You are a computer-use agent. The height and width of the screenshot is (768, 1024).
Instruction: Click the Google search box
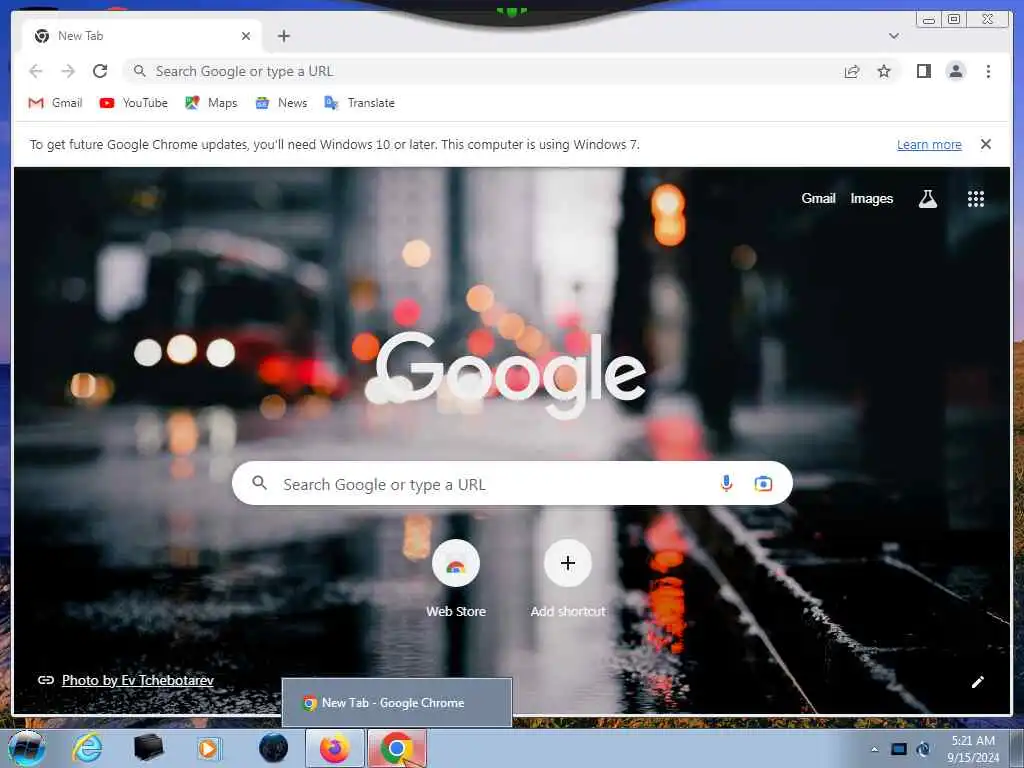click(x=512, y=483)
